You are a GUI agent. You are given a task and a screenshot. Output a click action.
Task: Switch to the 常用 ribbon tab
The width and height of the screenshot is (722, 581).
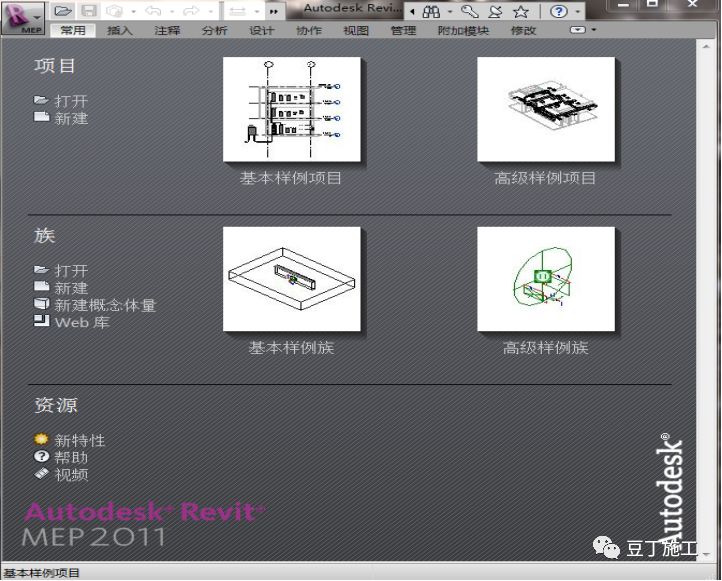pos(73,30)
